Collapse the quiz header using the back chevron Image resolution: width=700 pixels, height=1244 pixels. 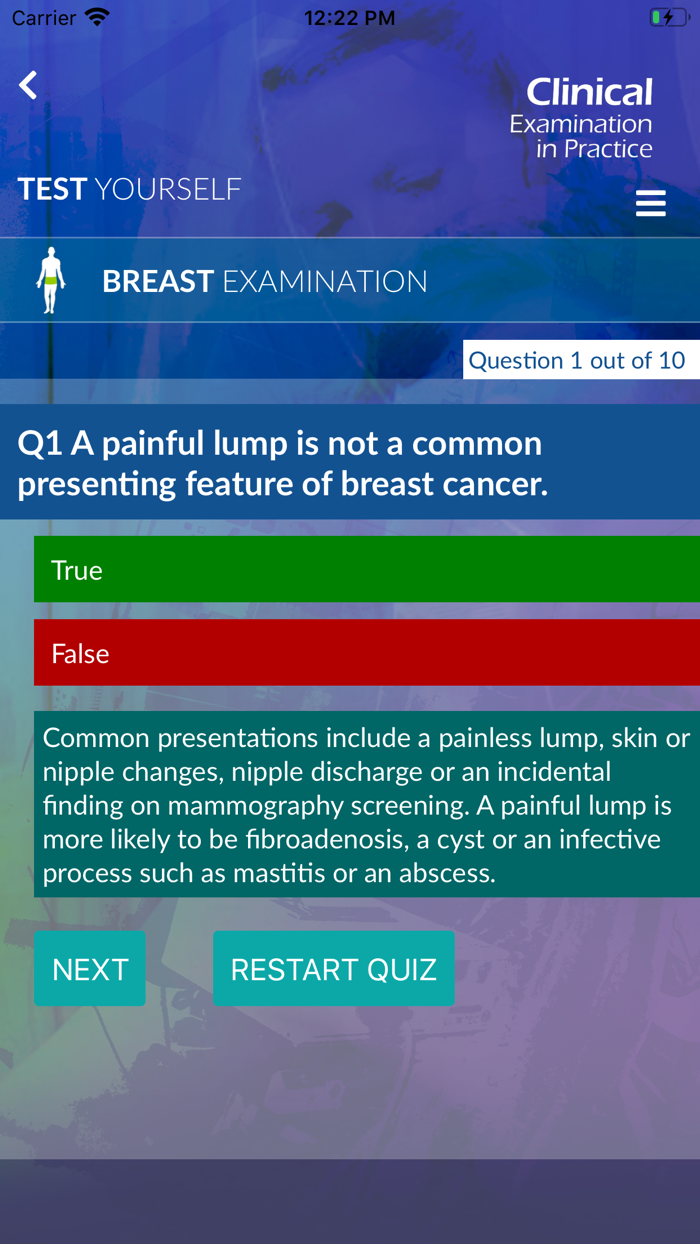coord(27,85)
